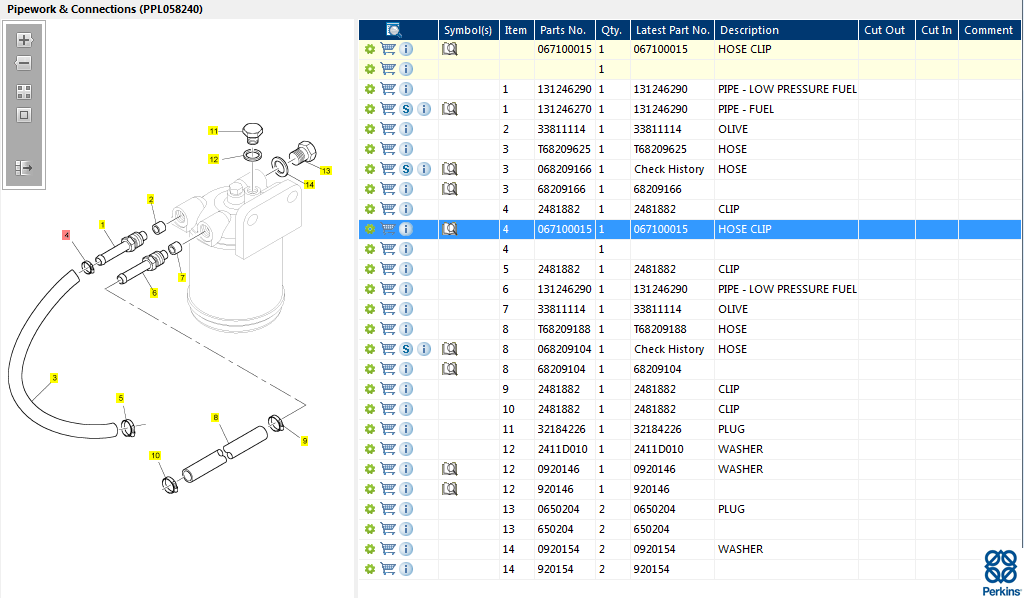1024x598 pixels.
Task: Select callout 11 on the diagram
Action: (214, 131)
